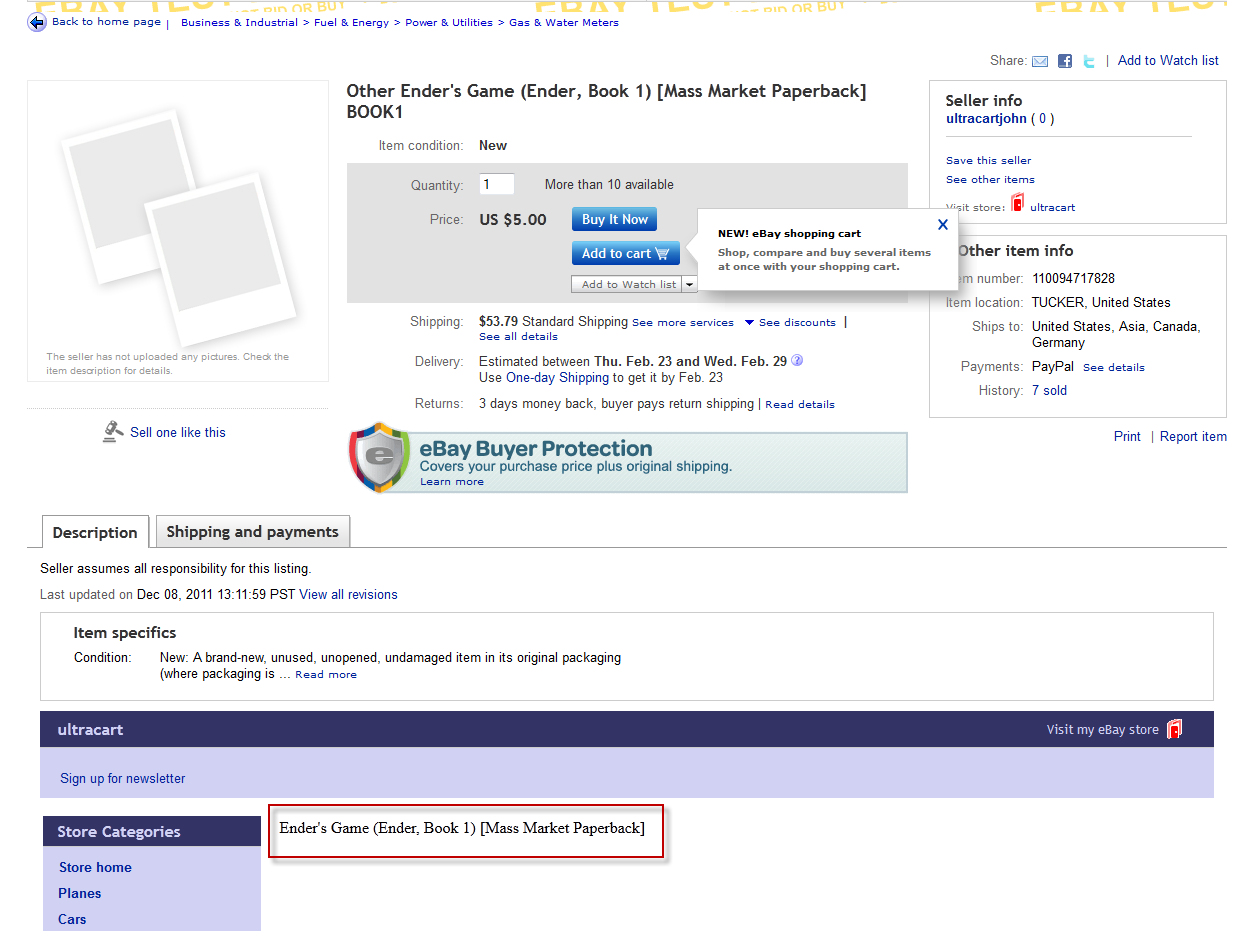Click the TUCKER, United States location text
1260x931 pixels.
click(1101, 303)
